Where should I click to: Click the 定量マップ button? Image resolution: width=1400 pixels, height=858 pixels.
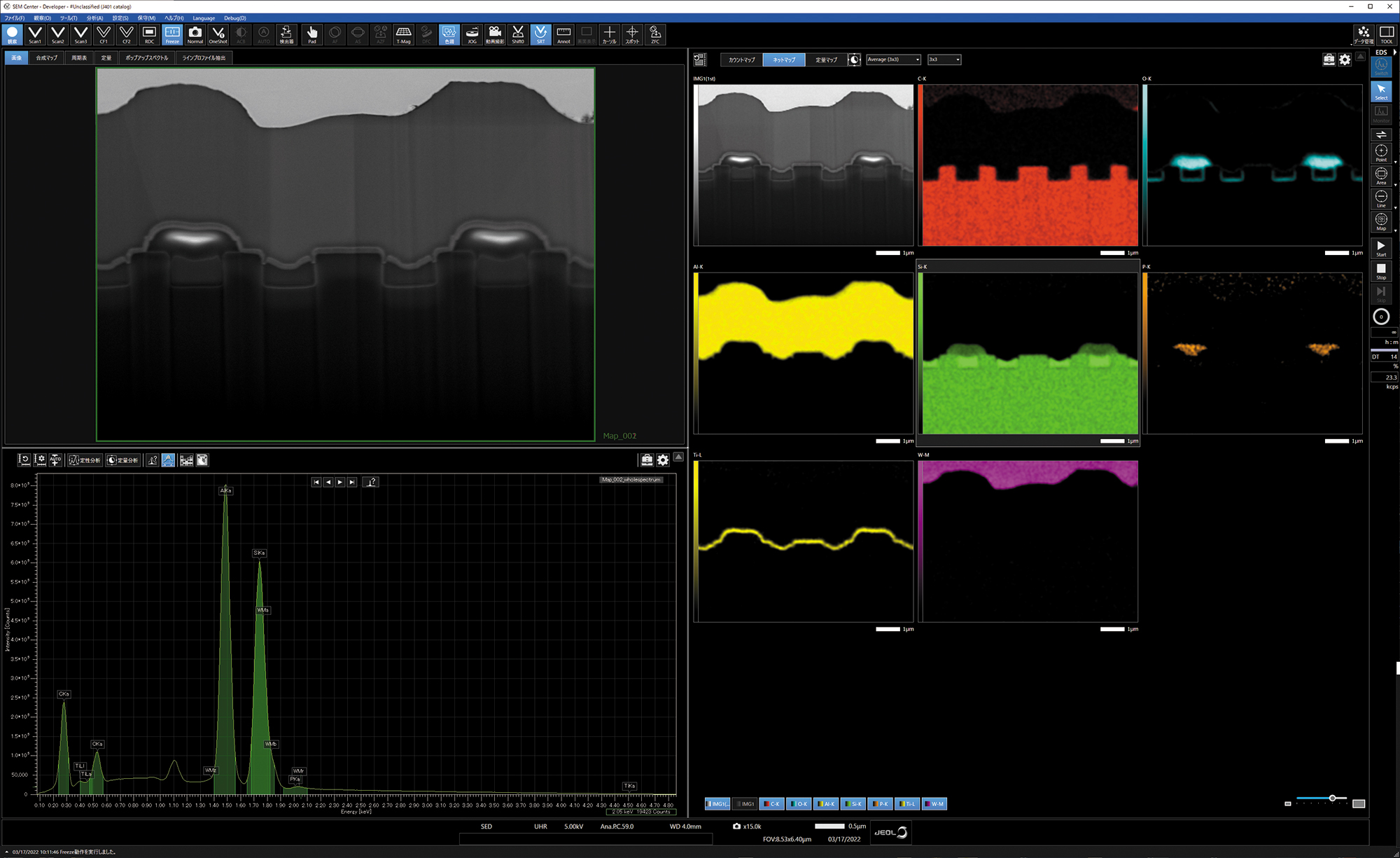(x=826, y=60)
